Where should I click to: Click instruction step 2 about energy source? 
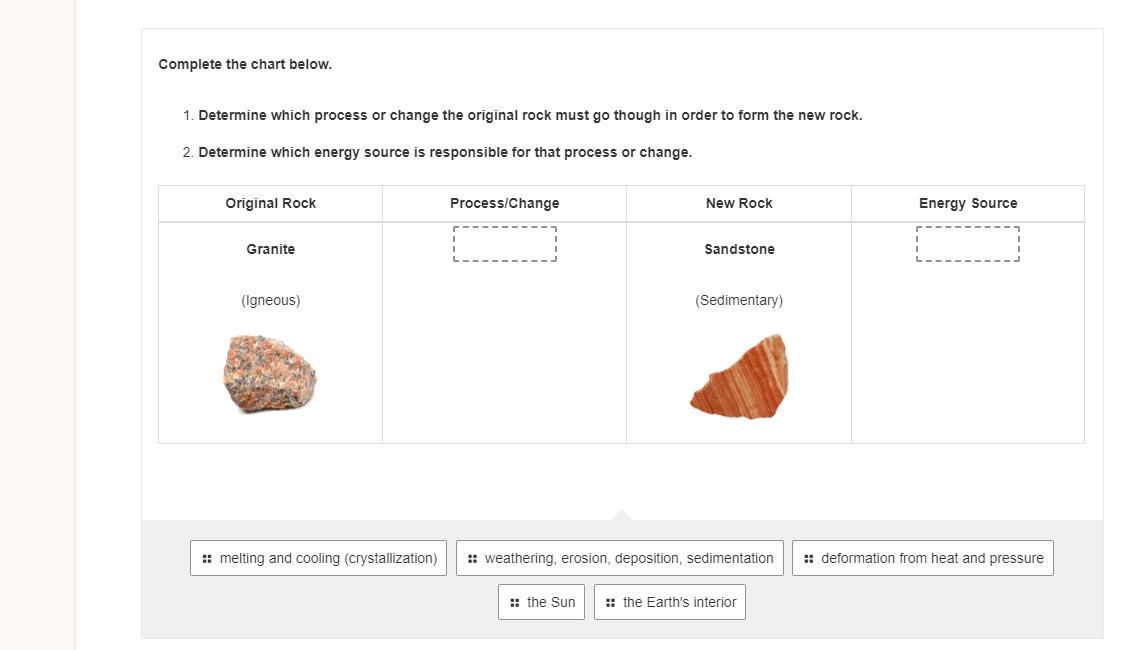pos(445,152)
